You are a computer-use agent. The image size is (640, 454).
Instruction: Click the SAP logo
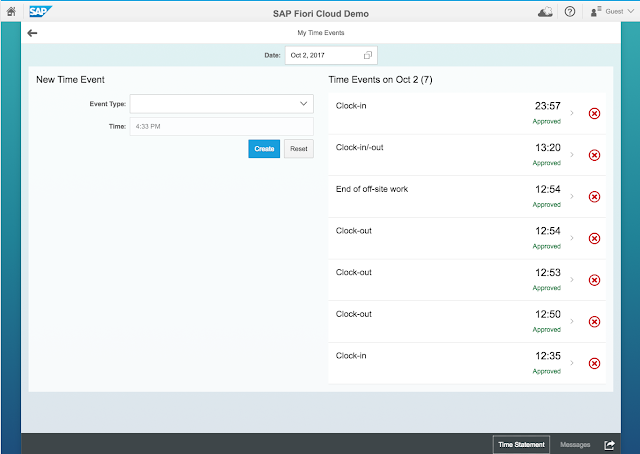point(40,11)
